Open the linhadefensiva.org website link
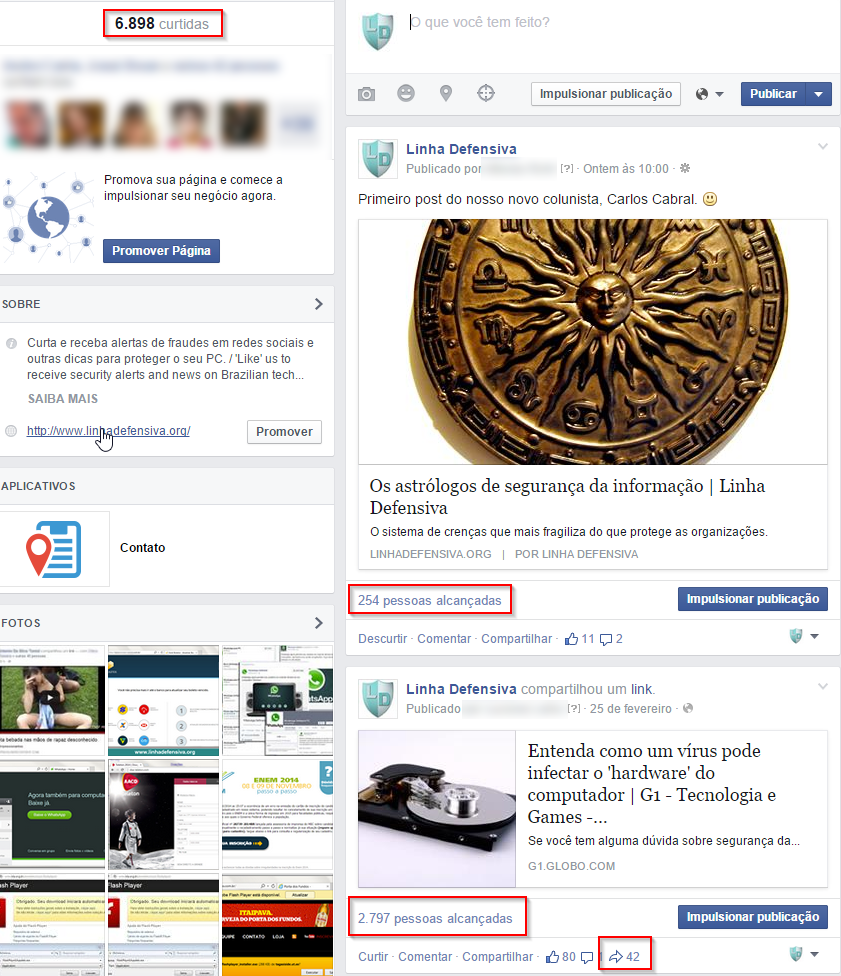This screenshot has height=976, width=841. [x=108, y=431]
